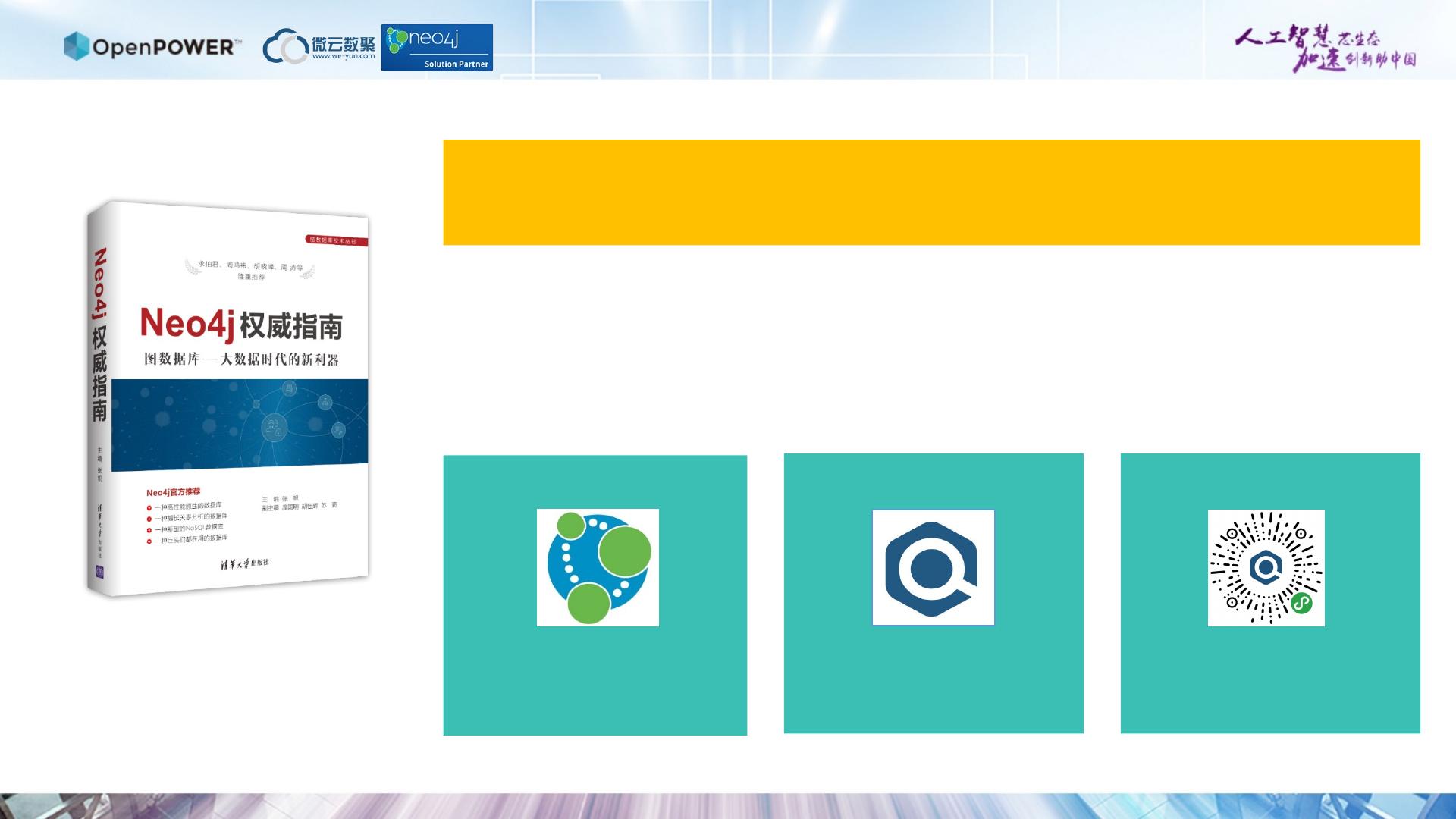Select the green-and-blue Neo4j circles logo
This screenshot has width=1456, height=819.
pyautogui.click(x=598, y=567)
